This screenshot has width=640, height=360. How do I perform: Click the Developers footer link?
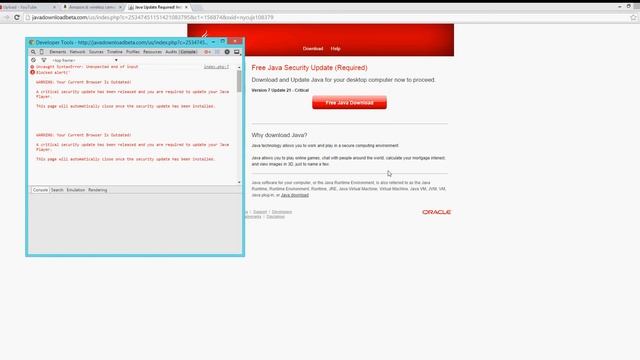282,212
